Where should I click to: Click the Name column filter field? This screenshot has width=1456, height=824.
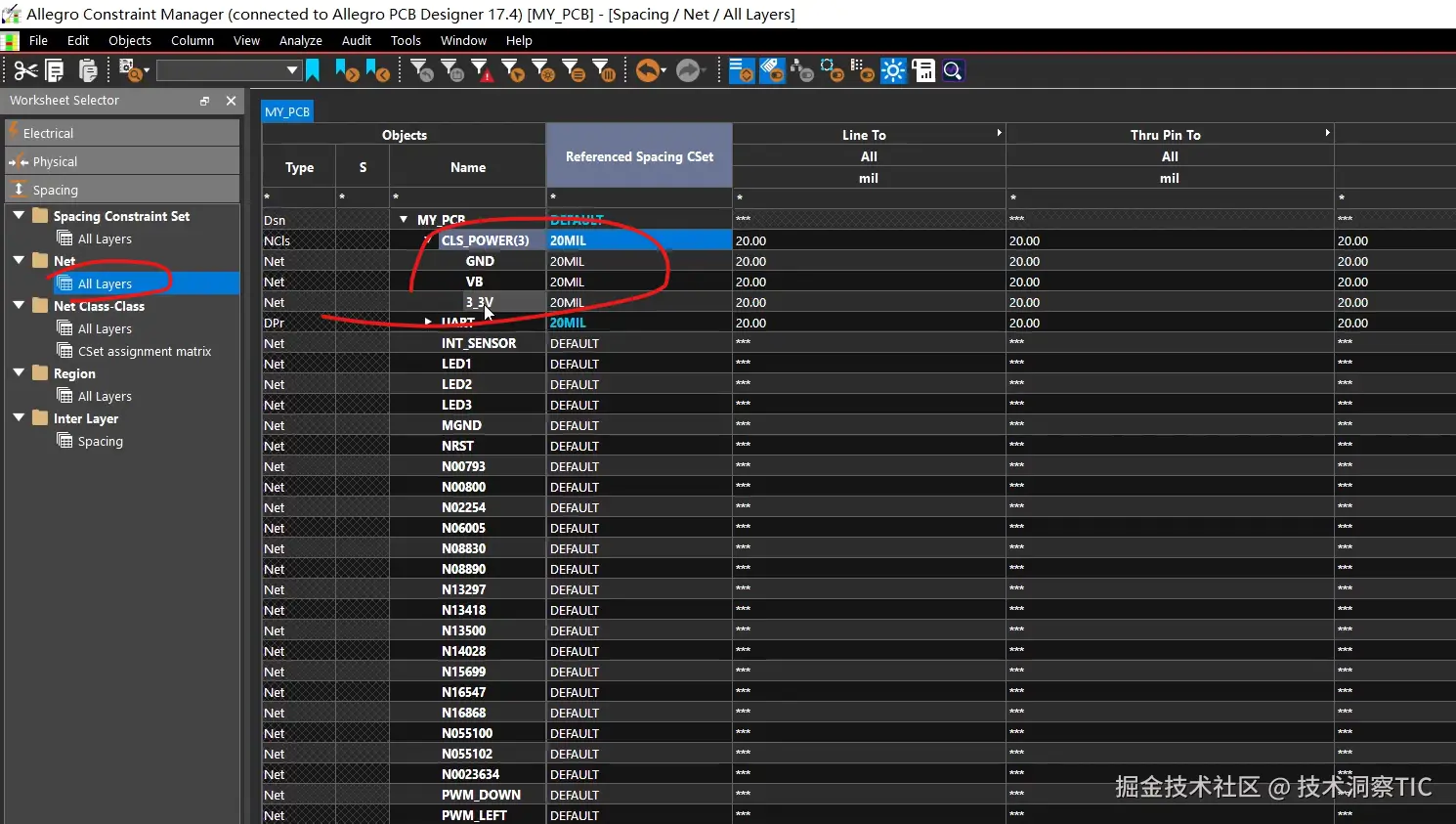468,197
